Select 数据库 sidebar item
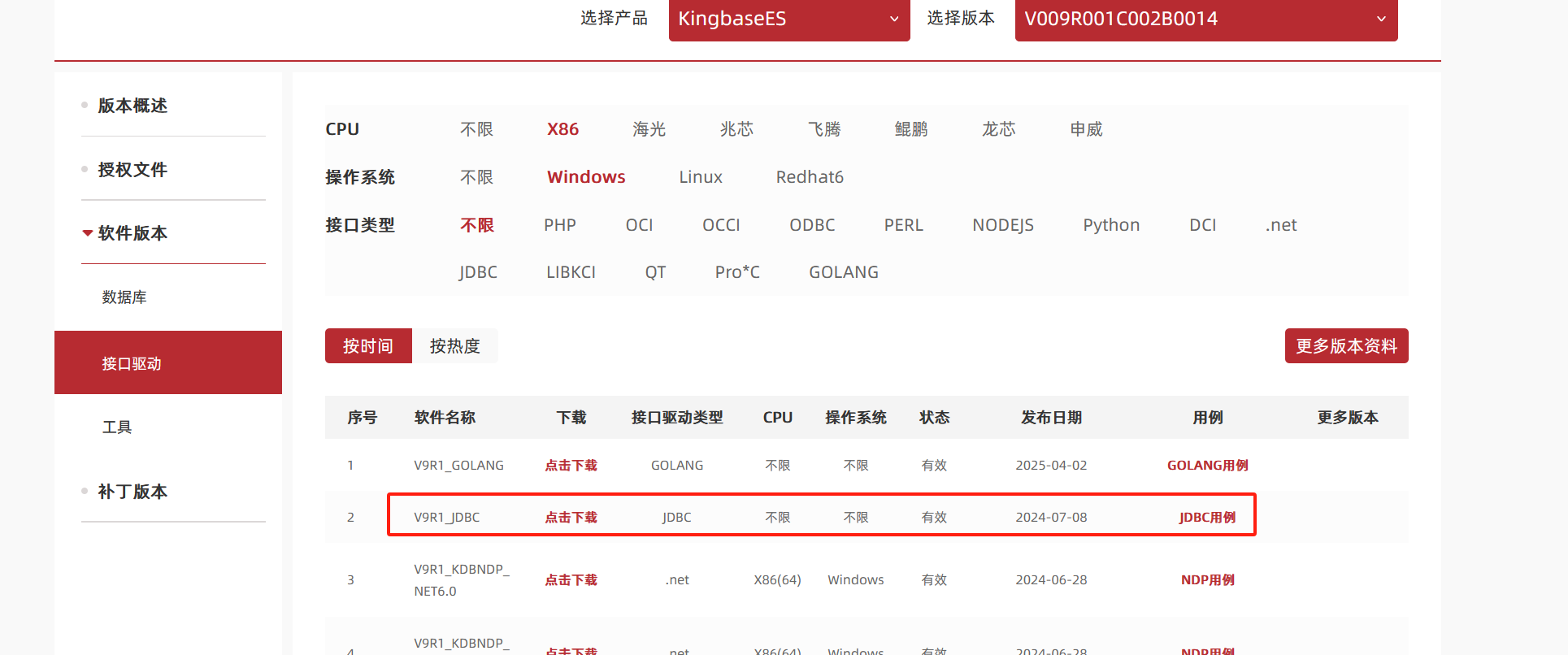This screenshot has height=655, width=1568. [124, 297]
